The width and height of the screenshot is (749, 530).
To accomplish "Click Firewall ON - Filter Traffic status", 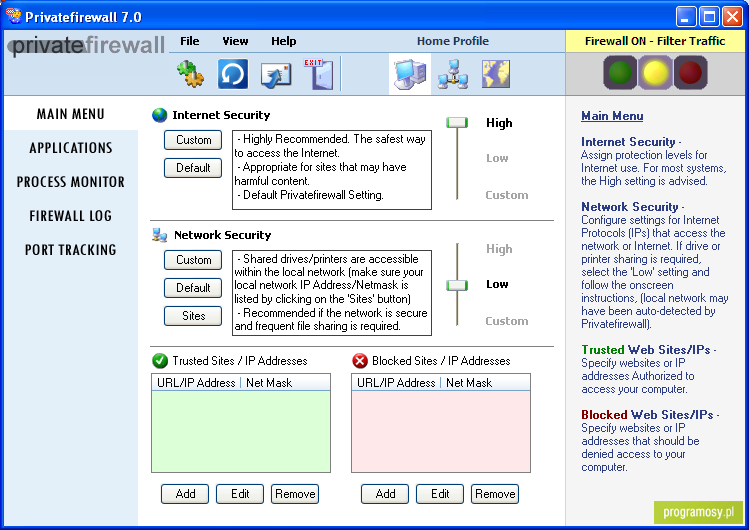I will [x=655, y=41].
